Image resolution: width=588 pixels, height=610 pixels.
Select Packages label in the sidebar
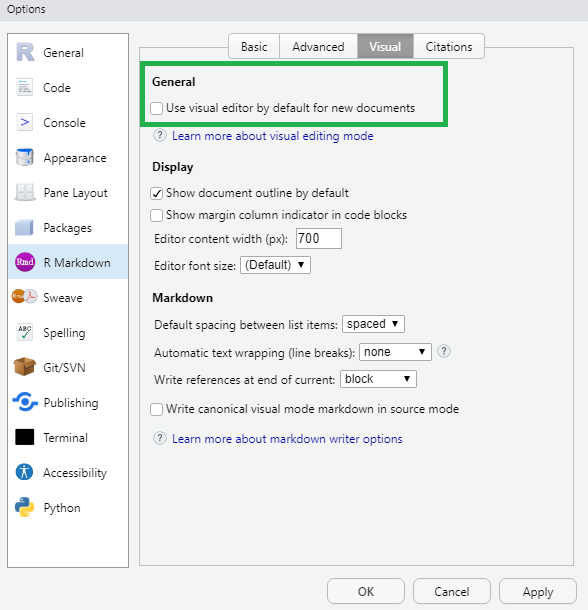coord(67,228)
